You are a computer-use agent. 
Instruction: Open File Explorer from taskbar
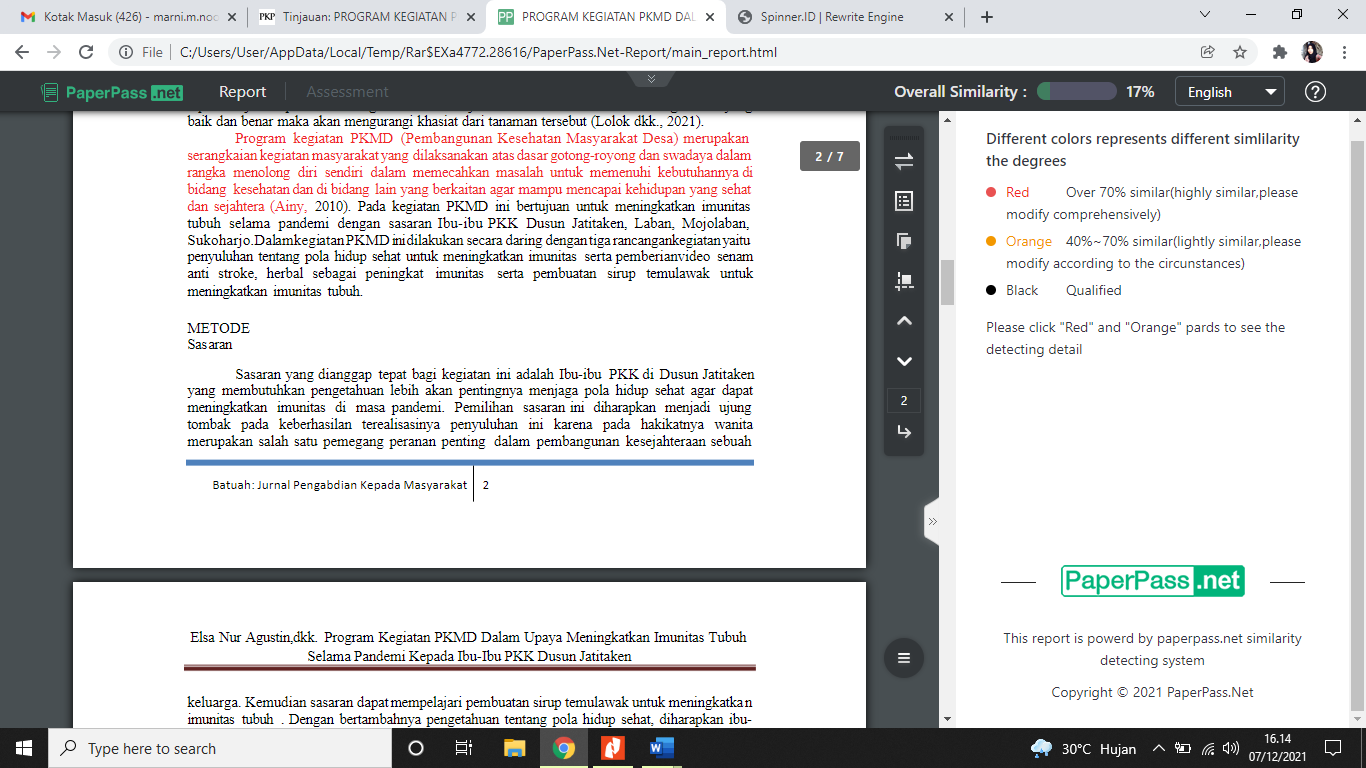(x=514, y=748)
